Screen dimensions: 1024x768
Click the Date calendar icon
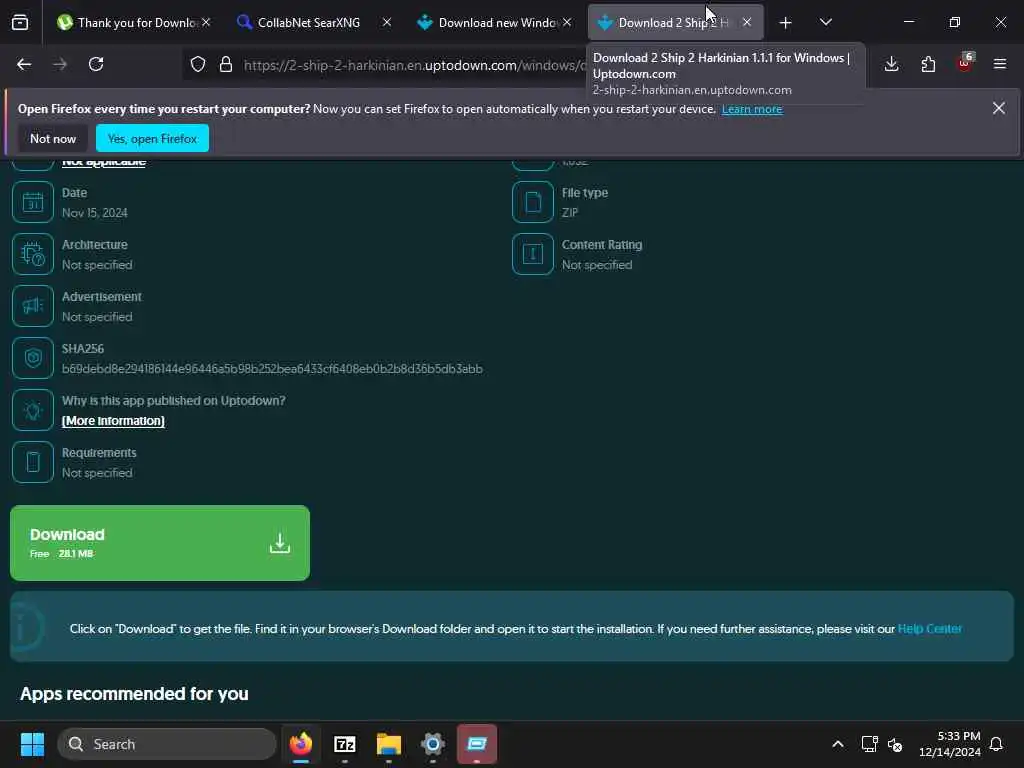pos(33,202)
